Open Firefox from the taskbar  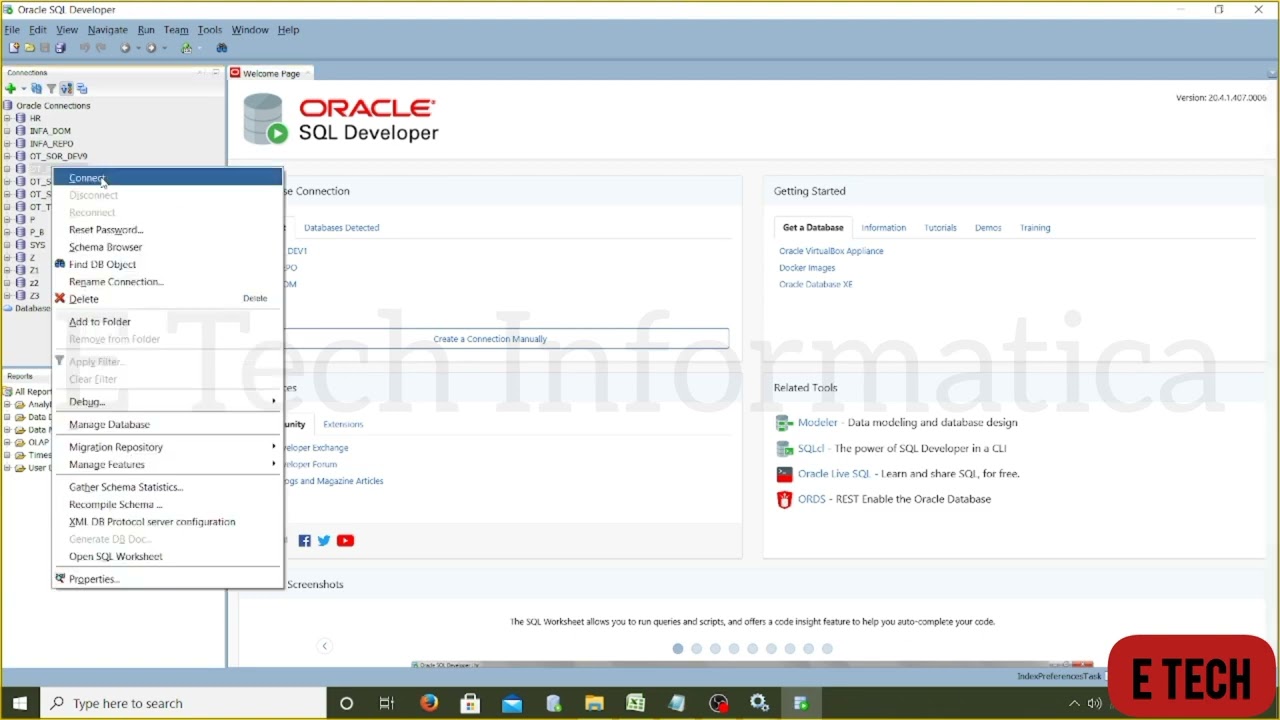click(x=429, y=703)
